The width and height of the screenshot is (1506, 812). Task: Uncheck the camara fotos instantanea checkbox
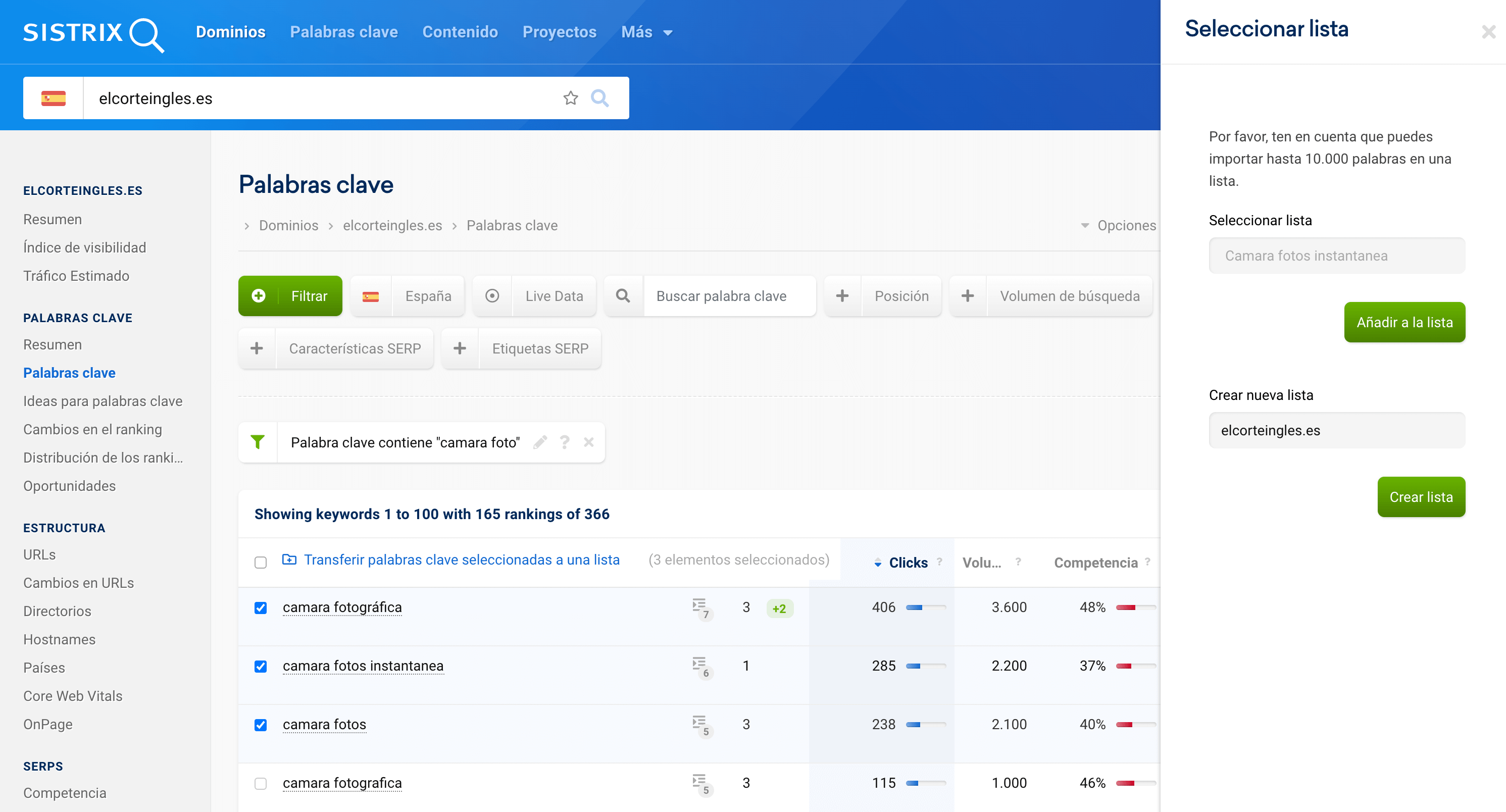coord(260,666)
